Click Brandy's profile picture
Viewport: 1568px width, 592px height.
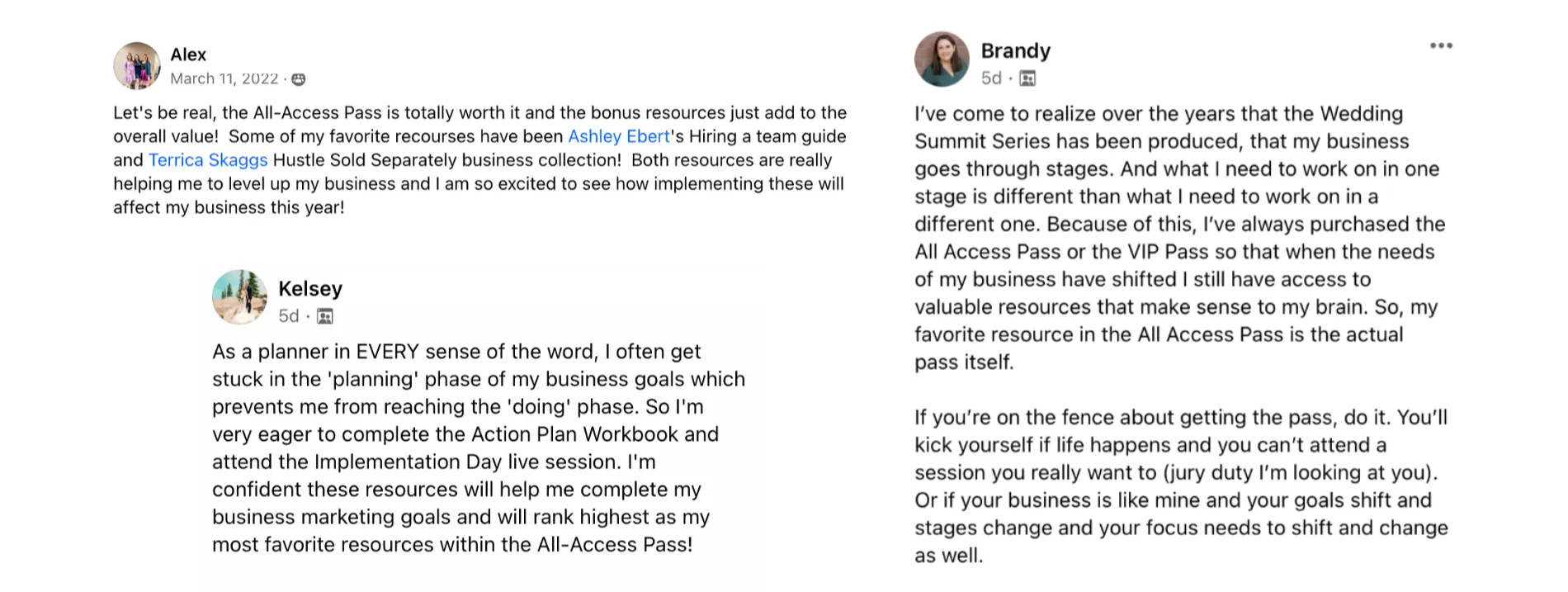pos(942,59)
